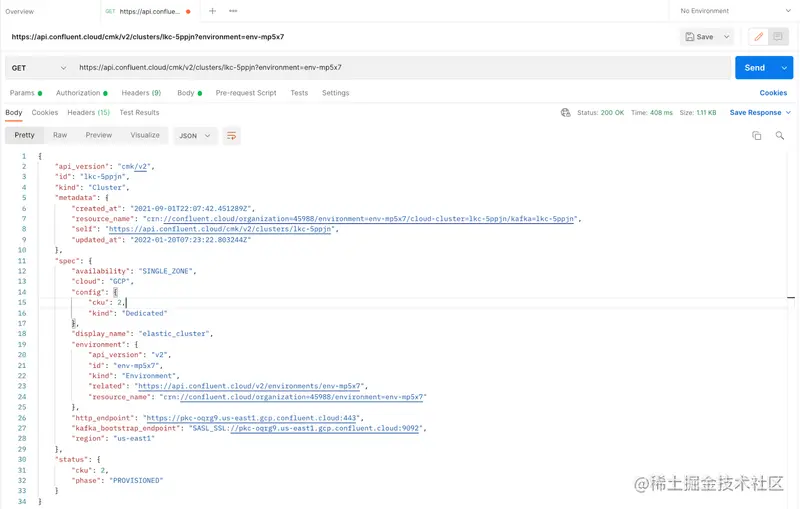Search the response with magnifier icon
800x509 pixels.
[780, 136]
